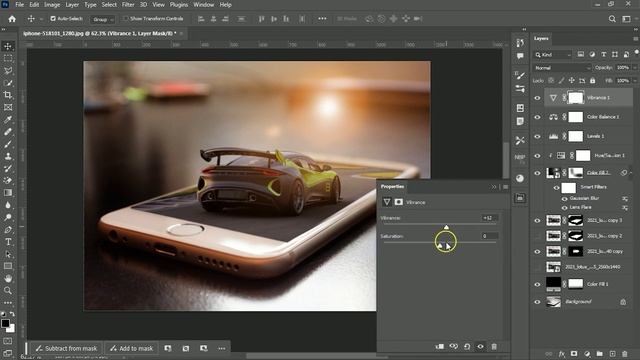
Task: Hide the Levels 1 layer
Action: tap(537, 136)
